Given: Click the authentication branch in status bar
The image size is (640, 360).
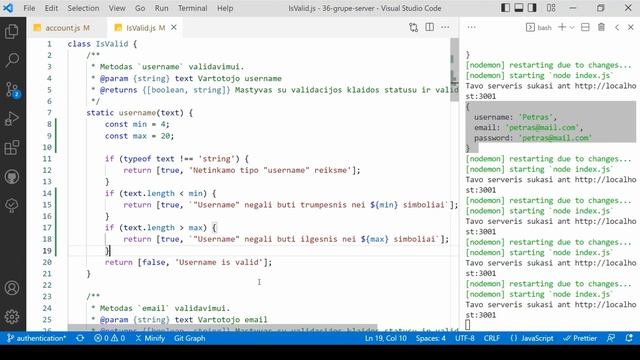Looking at the screenshot, I should pos(37,338).
